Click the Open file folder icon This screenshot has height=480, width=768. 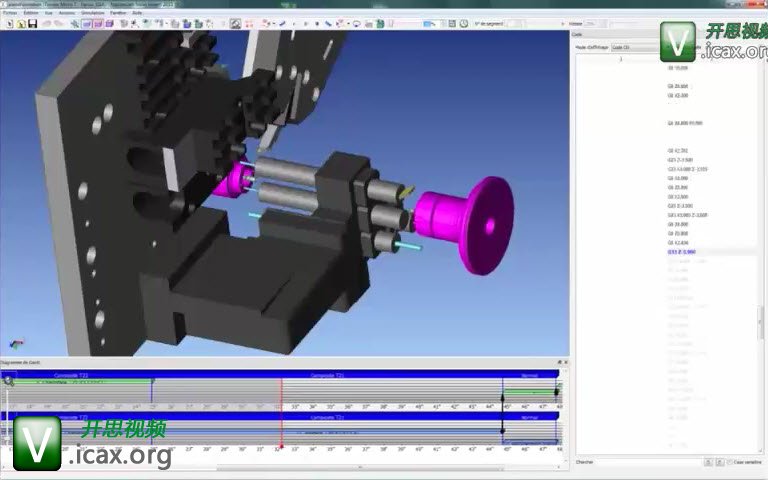tap(21, 24)
